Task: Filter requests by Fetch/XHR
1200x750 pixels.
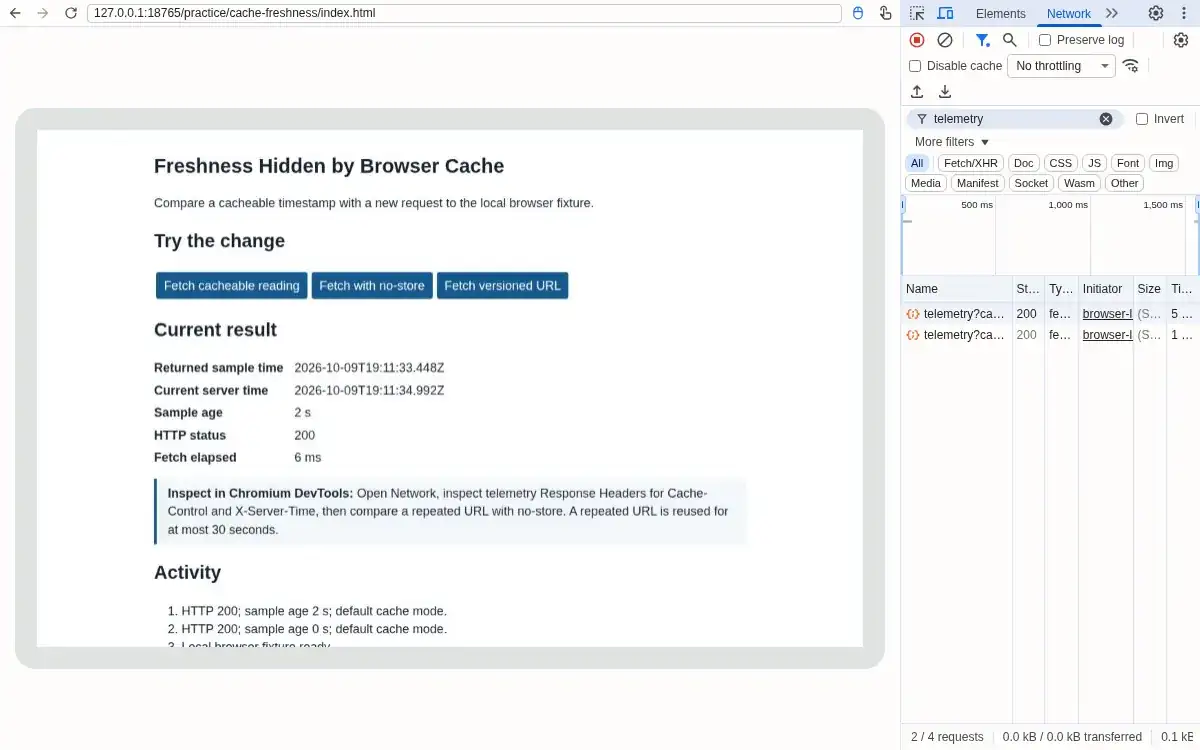Action: [x=971, y=163]
